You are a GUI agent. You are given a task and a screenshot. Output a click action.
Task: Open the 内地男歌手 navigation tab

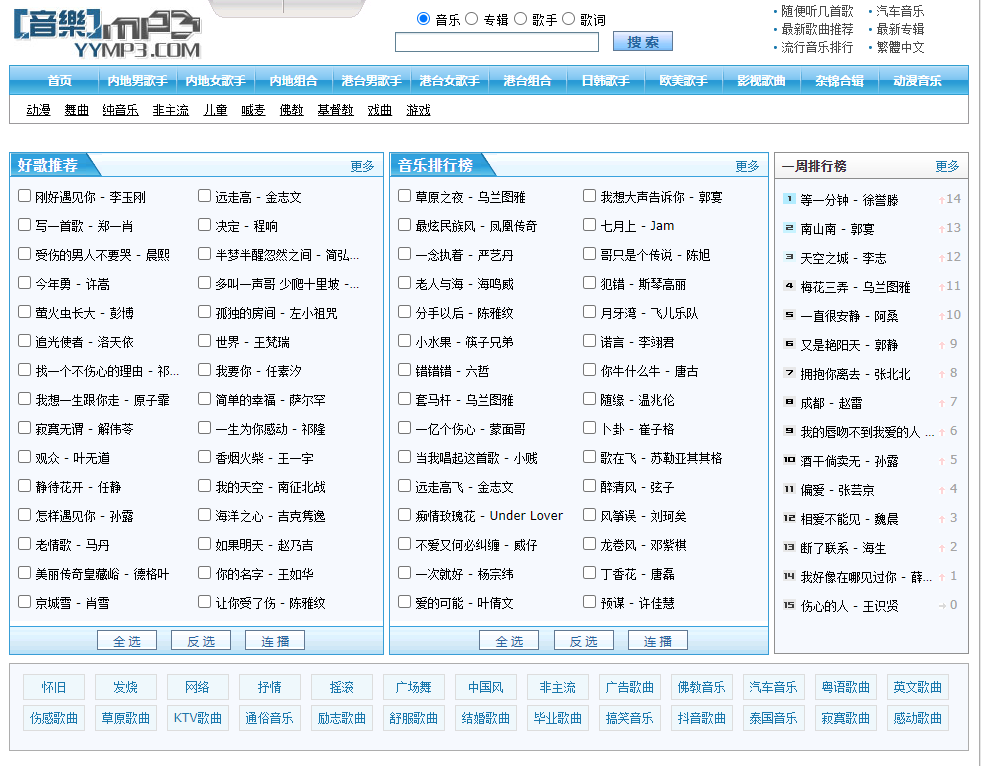point(137,81)
